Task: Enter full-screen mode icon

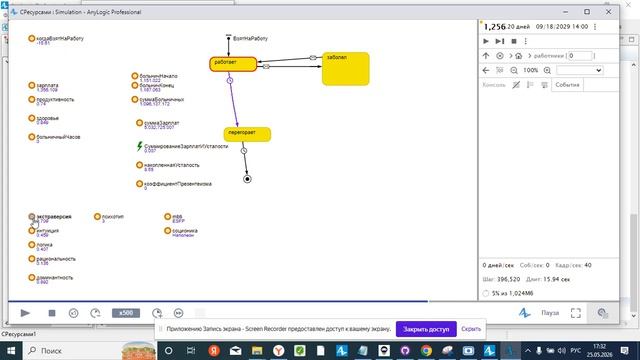Action: (576, 313)
